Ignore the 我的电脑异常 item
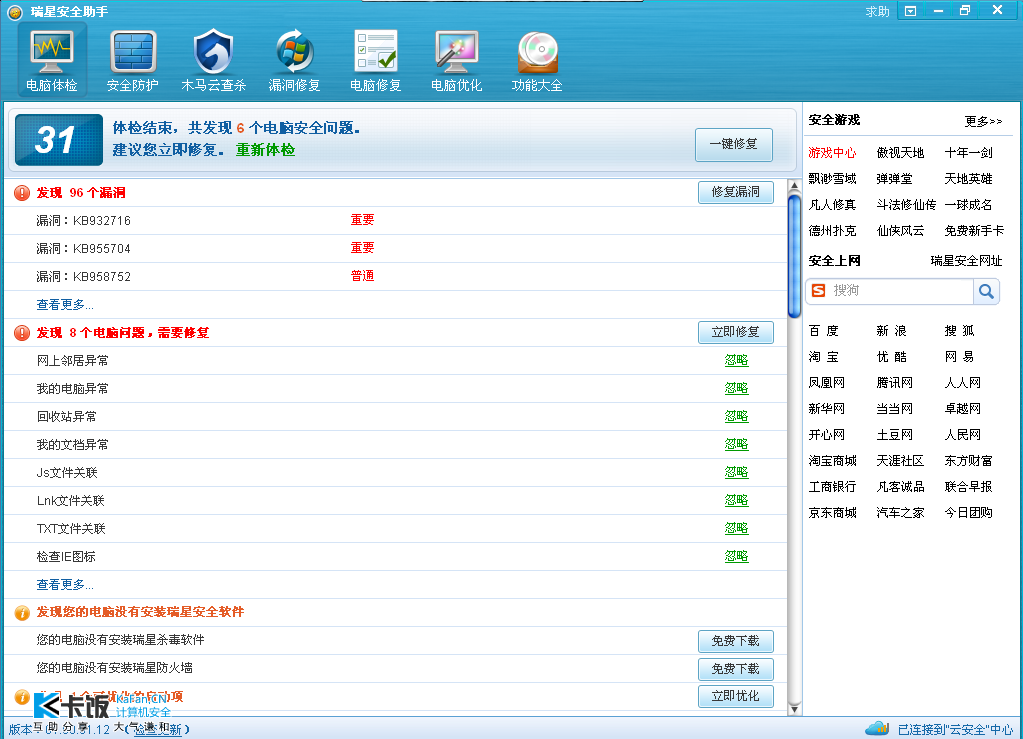 click(737, 388)
